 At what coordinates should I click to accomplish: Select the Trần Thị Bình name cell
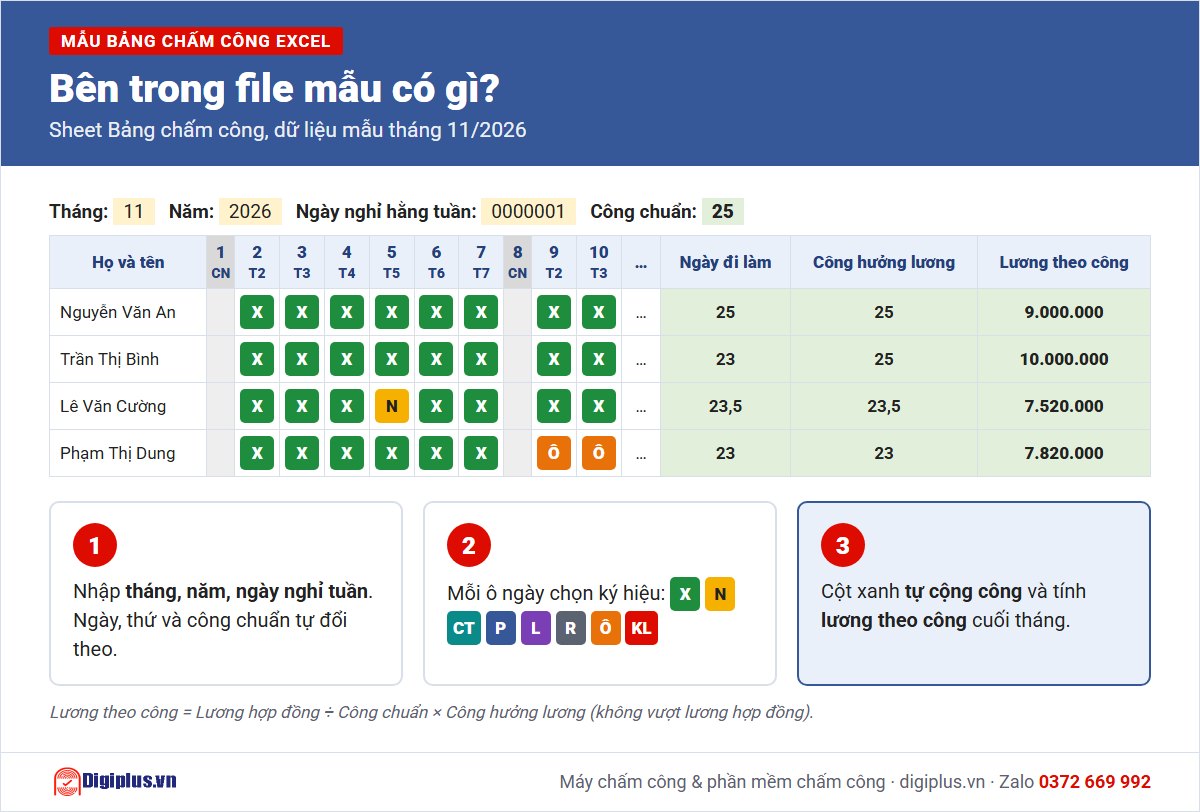tap(128, 359)
